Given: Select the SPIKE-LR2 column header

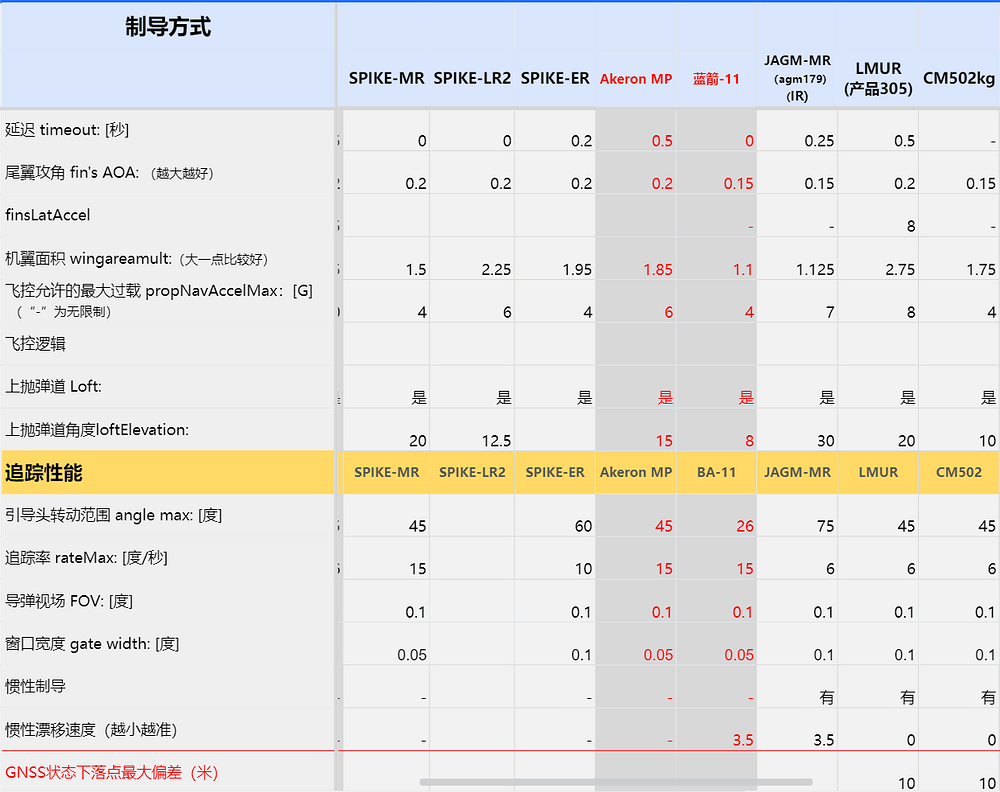Looking at the screenshot, I should point(473,77).
